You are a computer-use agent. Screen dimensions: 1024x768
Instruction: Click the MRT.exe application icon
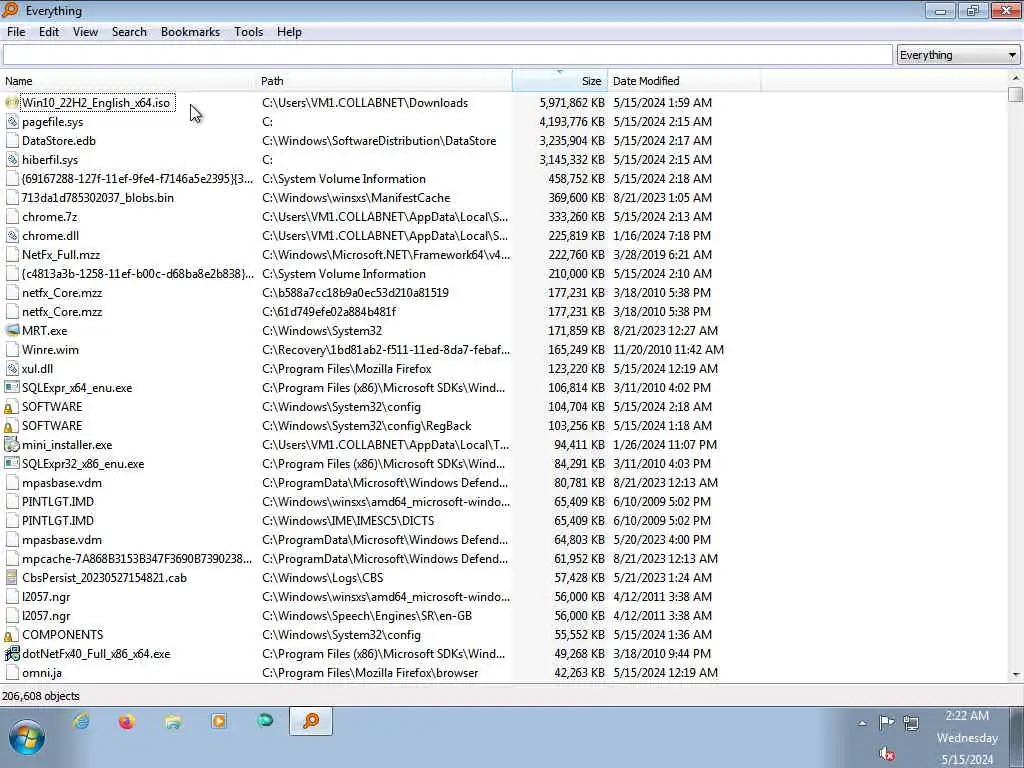coord(12,330)
